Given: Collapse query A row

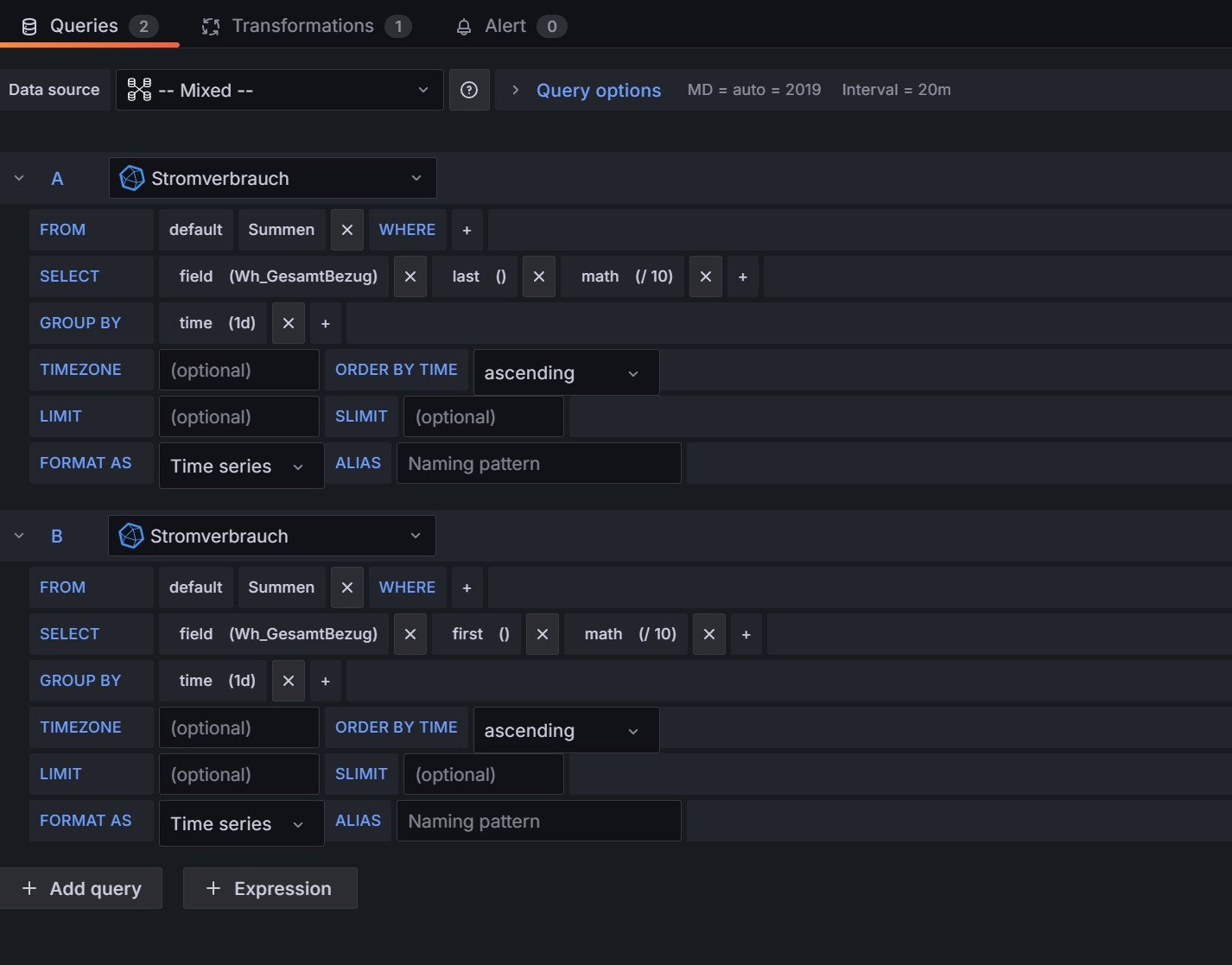Looking at the screenshot, I should coord(19,178).
